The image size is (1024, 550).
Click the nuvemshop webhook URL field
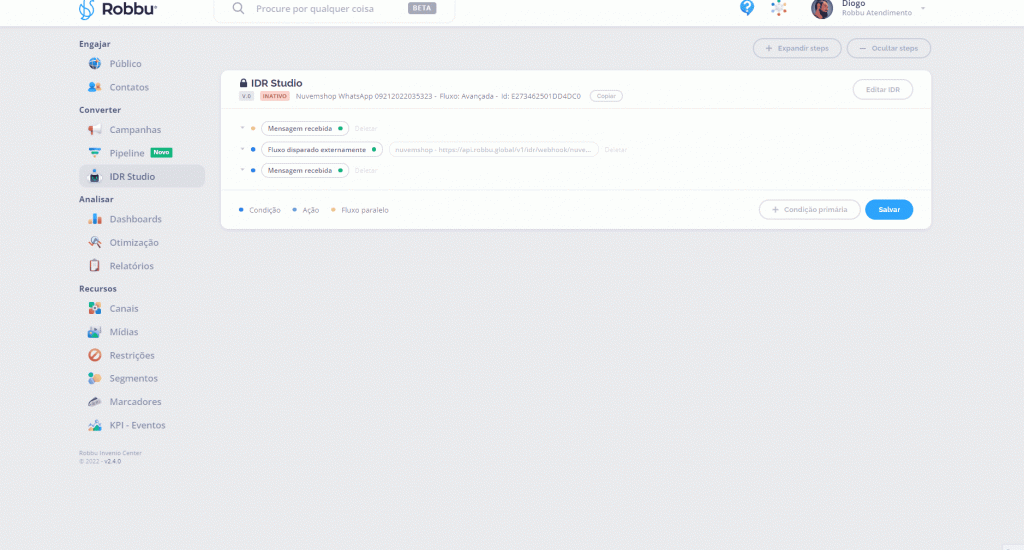(x=494, y=149)
